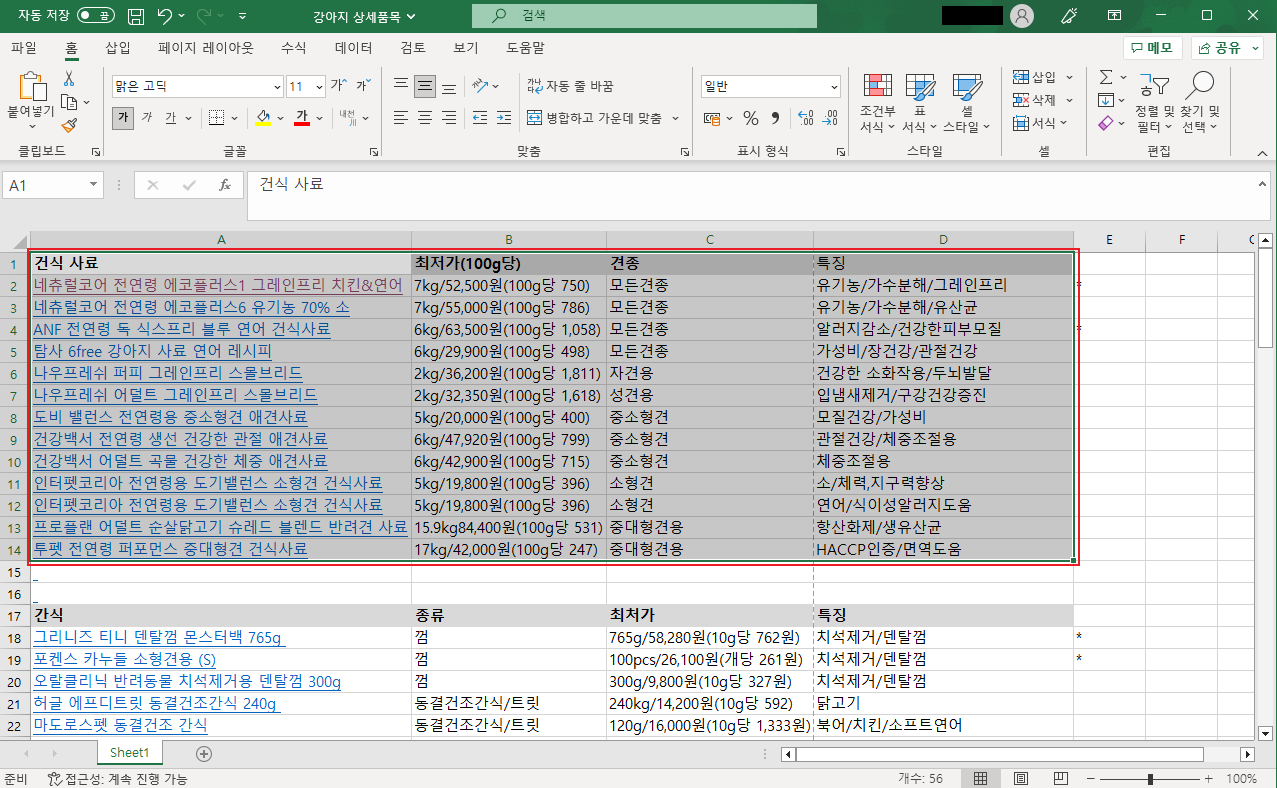Open link 마도로스펫 동결건조 간식
Screen dimensions: 1277x788
point(120,725)
